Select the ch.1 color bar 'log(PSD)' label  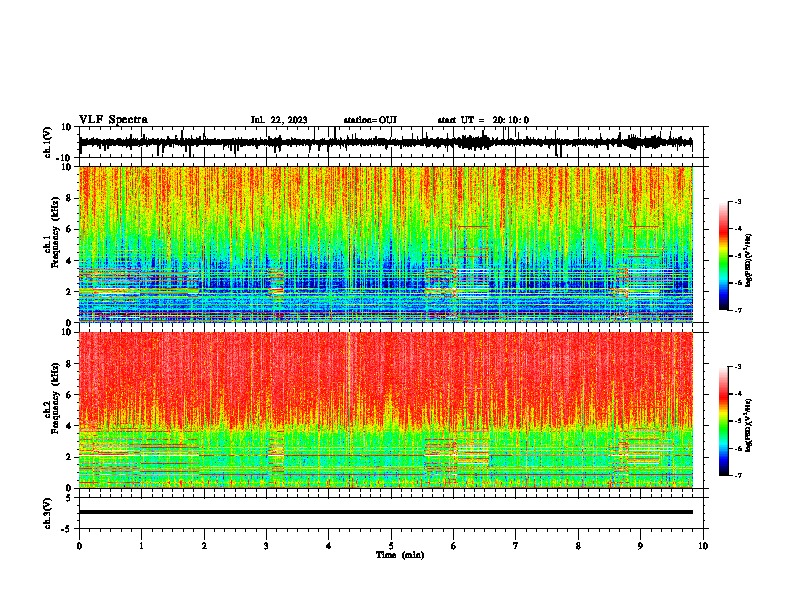[x=749, y=261]
